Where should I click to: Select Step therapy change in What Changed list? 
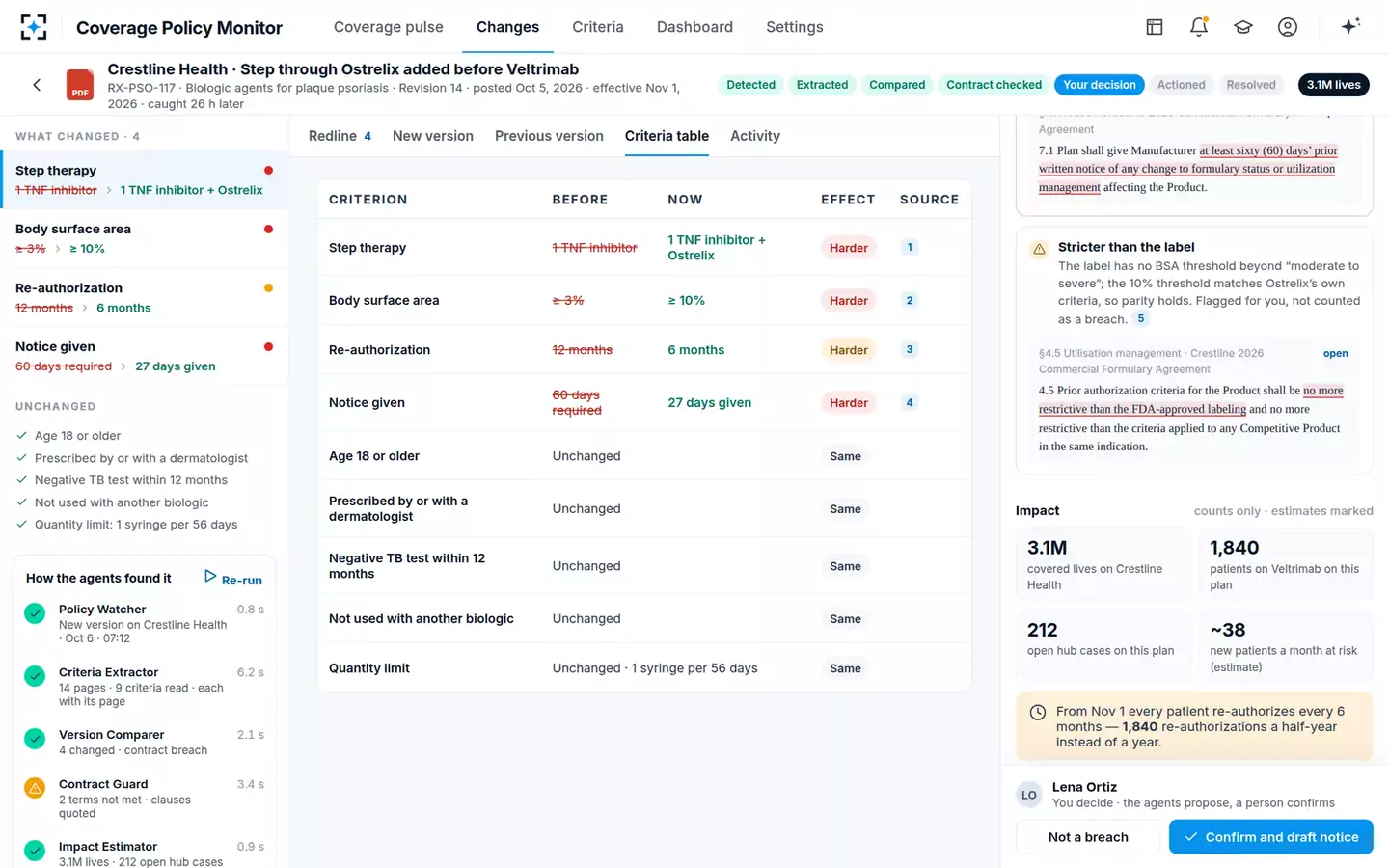145,180
